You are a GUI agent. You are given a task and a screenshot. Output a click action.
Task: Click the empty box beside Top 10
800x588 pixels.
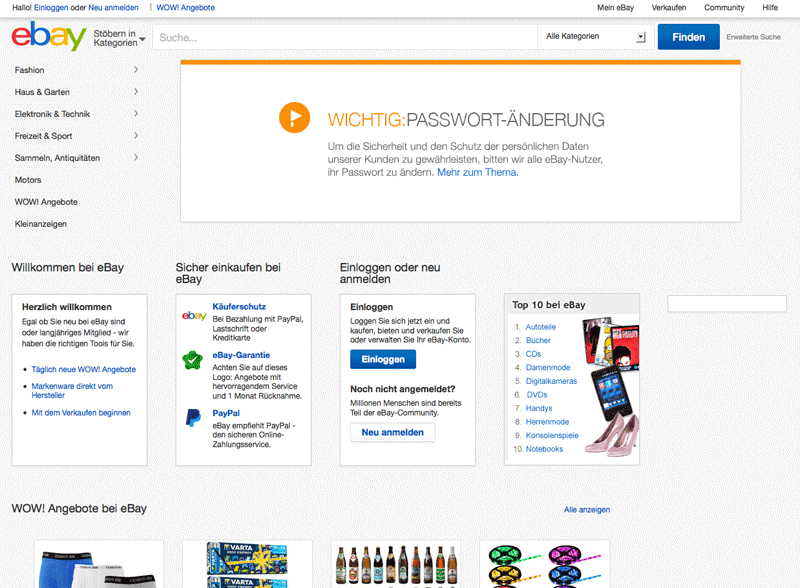point(727,304)
